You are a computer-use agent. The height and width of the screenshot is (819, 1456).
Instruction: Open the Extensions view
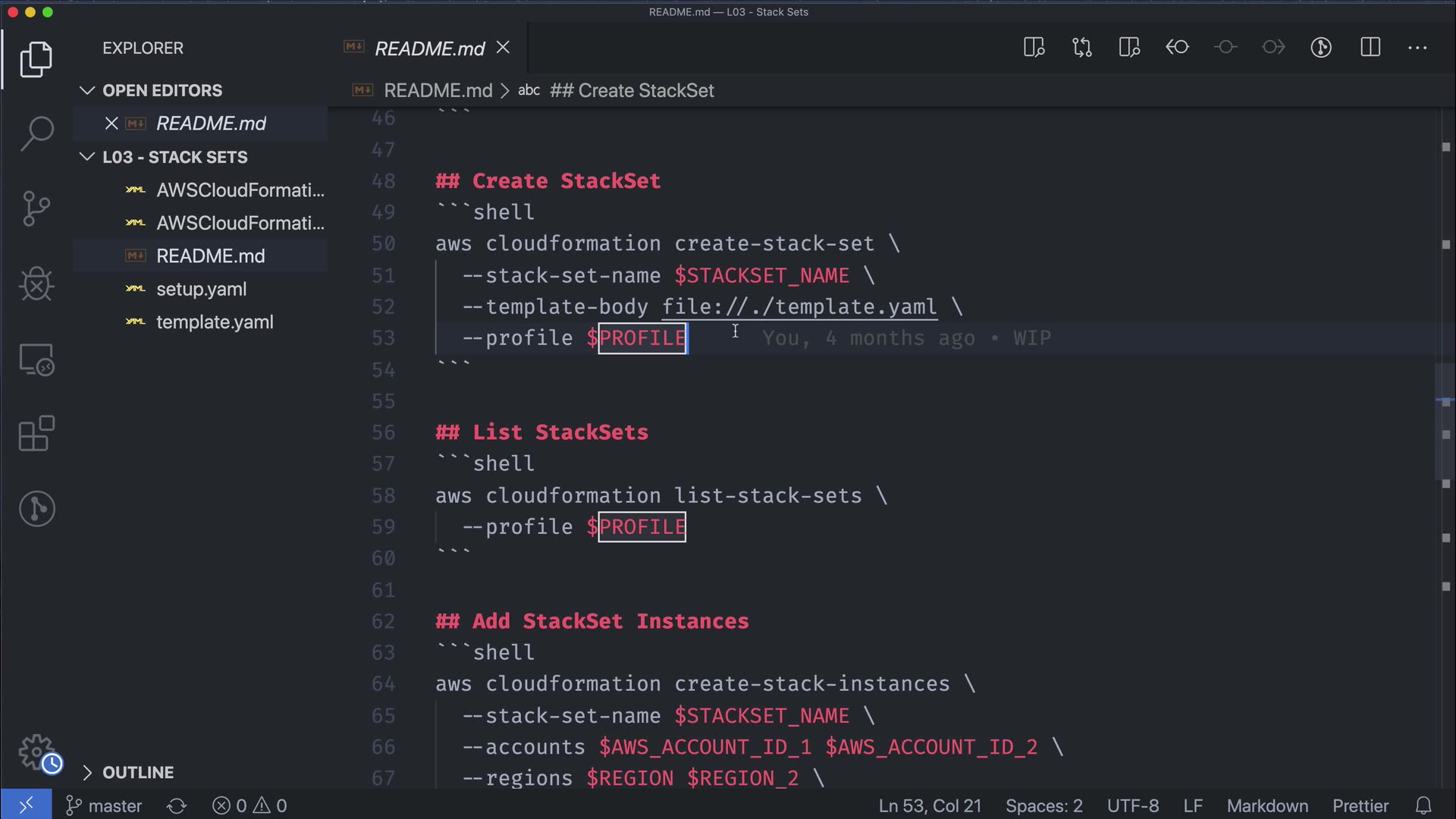coord(36,434)
